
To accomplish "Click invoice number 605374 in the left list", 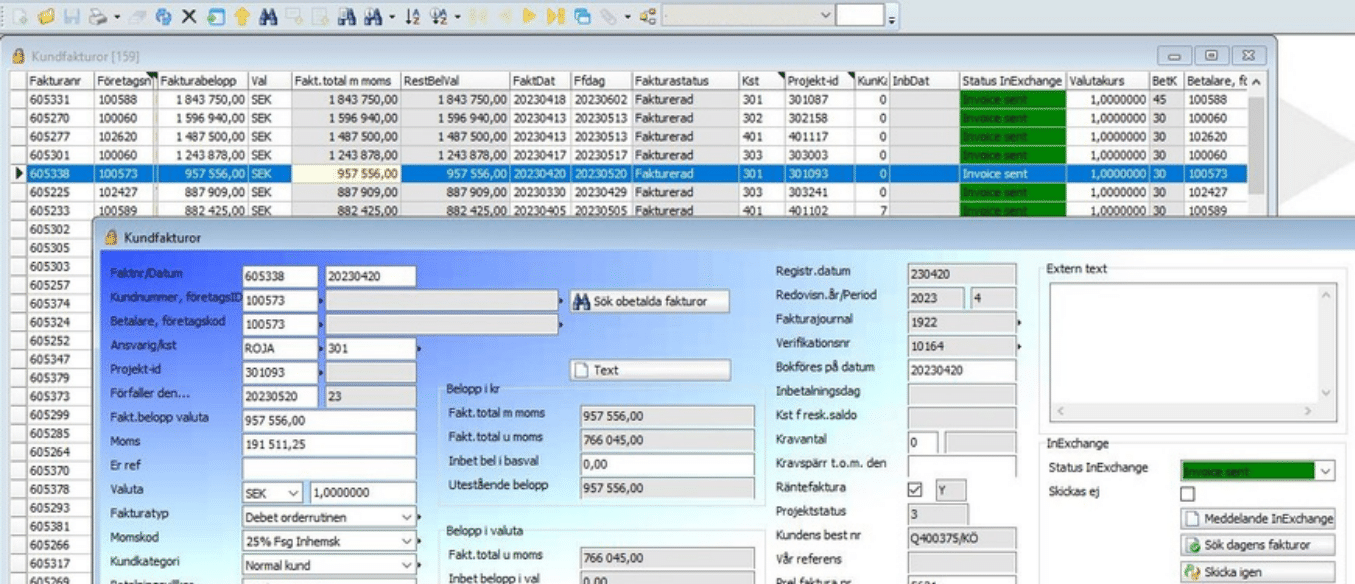I will tap(49, 304).
